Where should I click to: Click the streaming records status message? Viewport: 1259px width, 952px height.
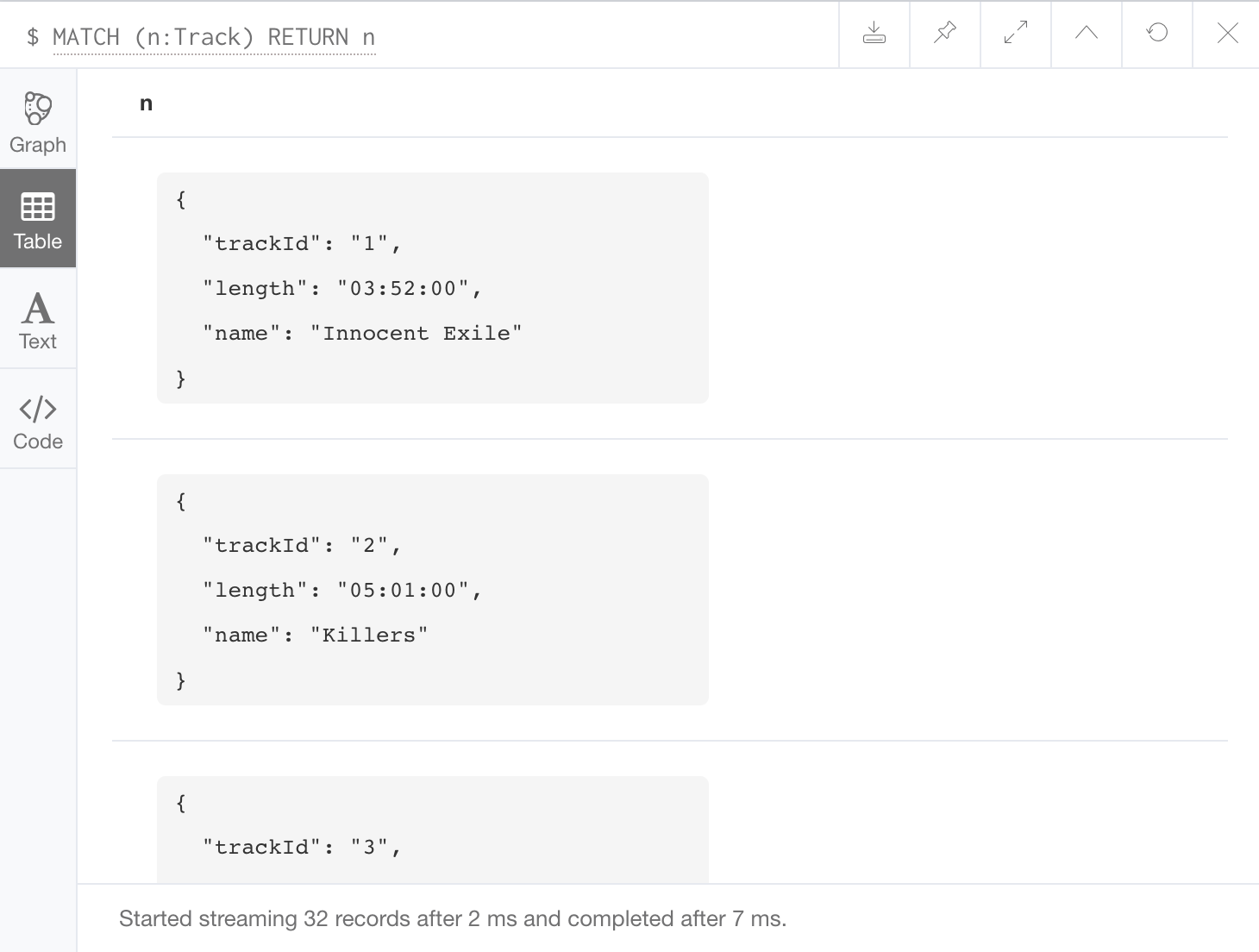pyautogui.click(x=453, y=918)
